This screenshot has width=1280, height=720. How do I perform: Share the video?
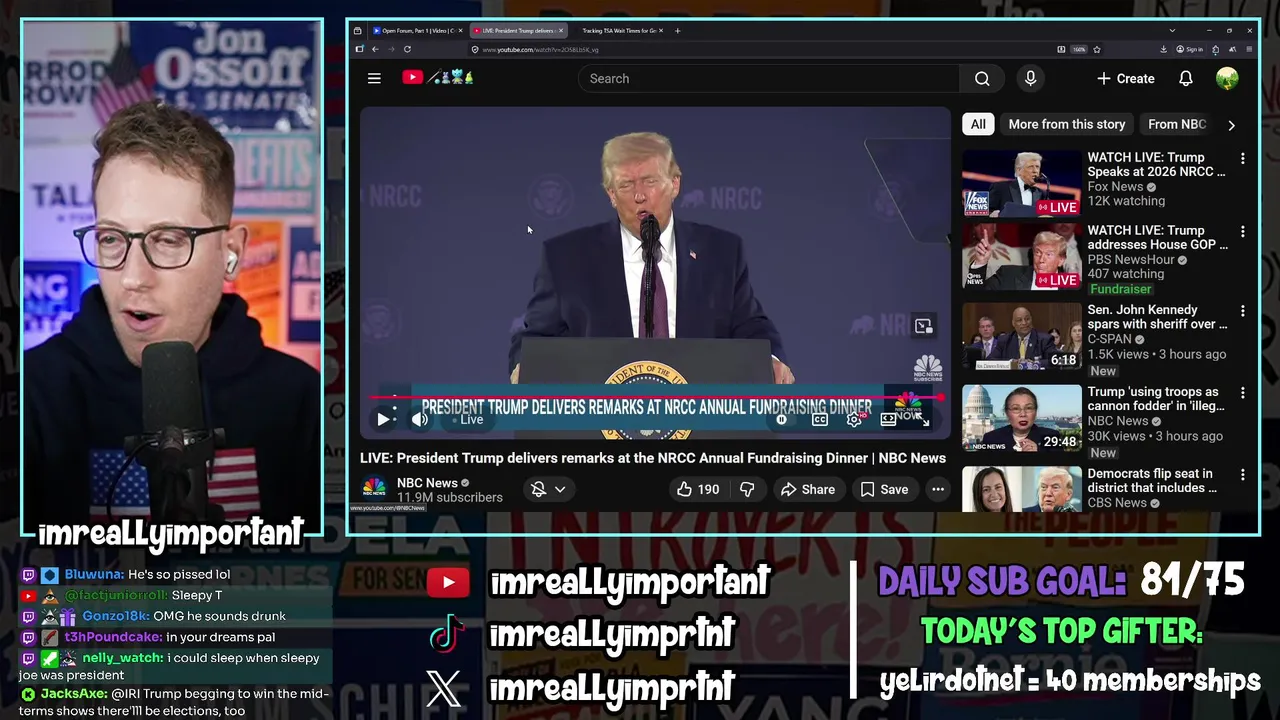tap(808, 489)
